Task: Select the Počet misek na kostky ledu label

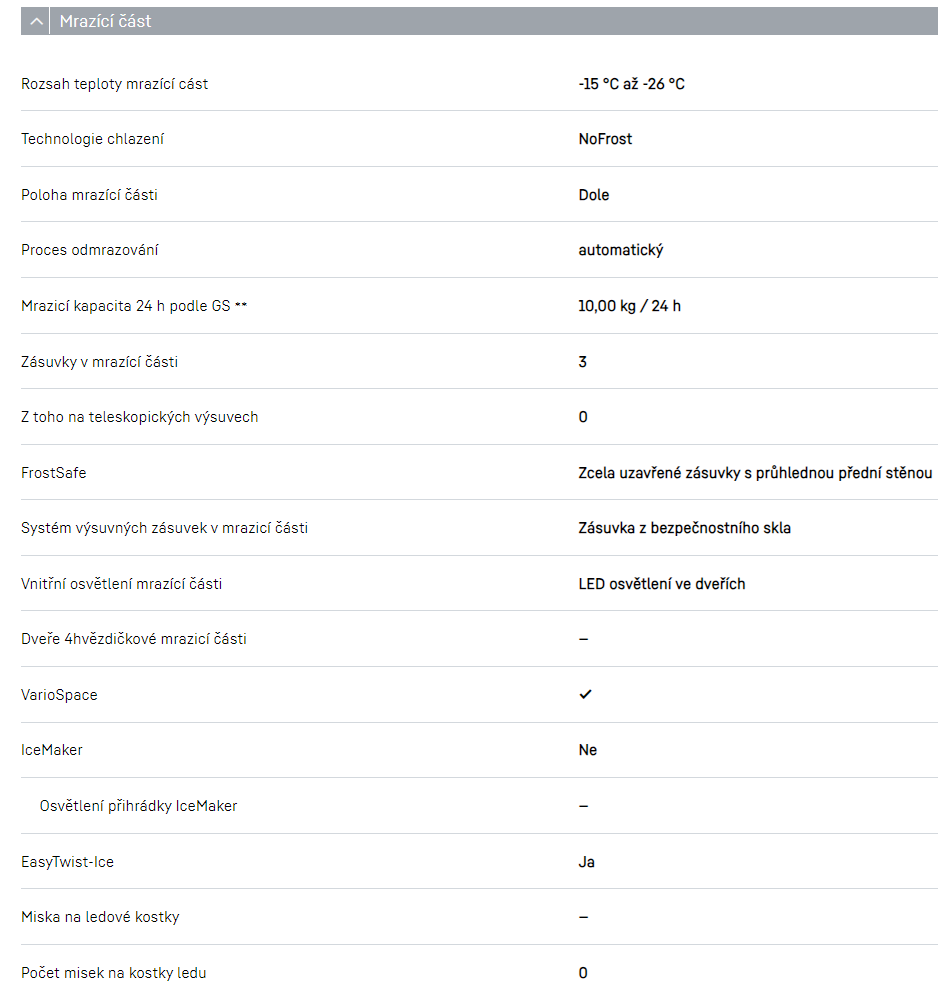Action: (x=114, y=973)
